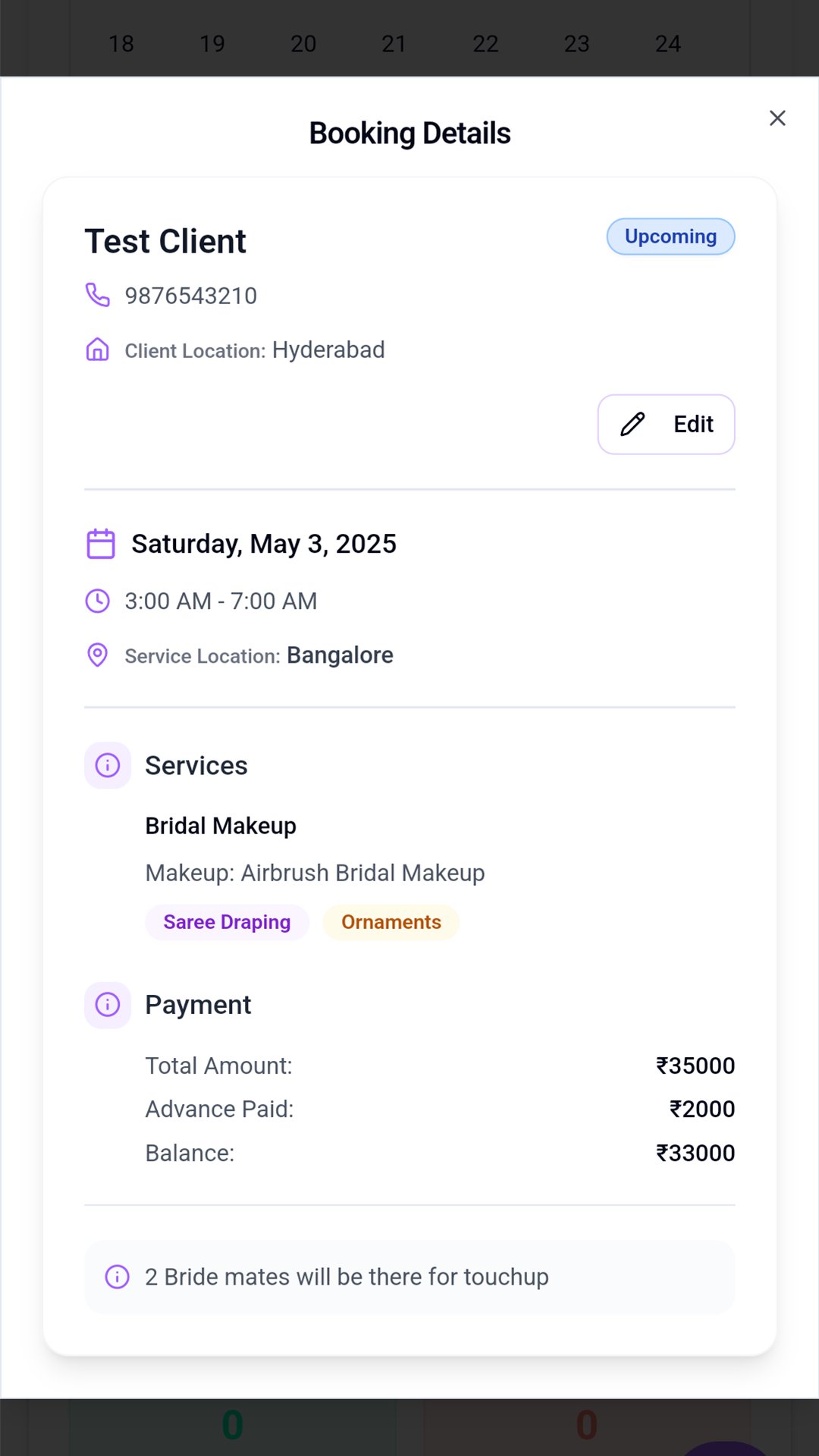Click the Test Client name heading
This screenshot has width=819, height=1456.
coord(165,242)
